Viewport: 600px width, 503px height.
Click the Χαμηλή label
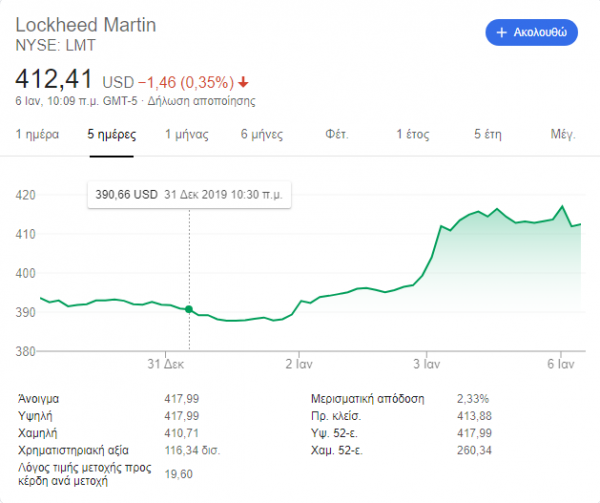(38, 433)
